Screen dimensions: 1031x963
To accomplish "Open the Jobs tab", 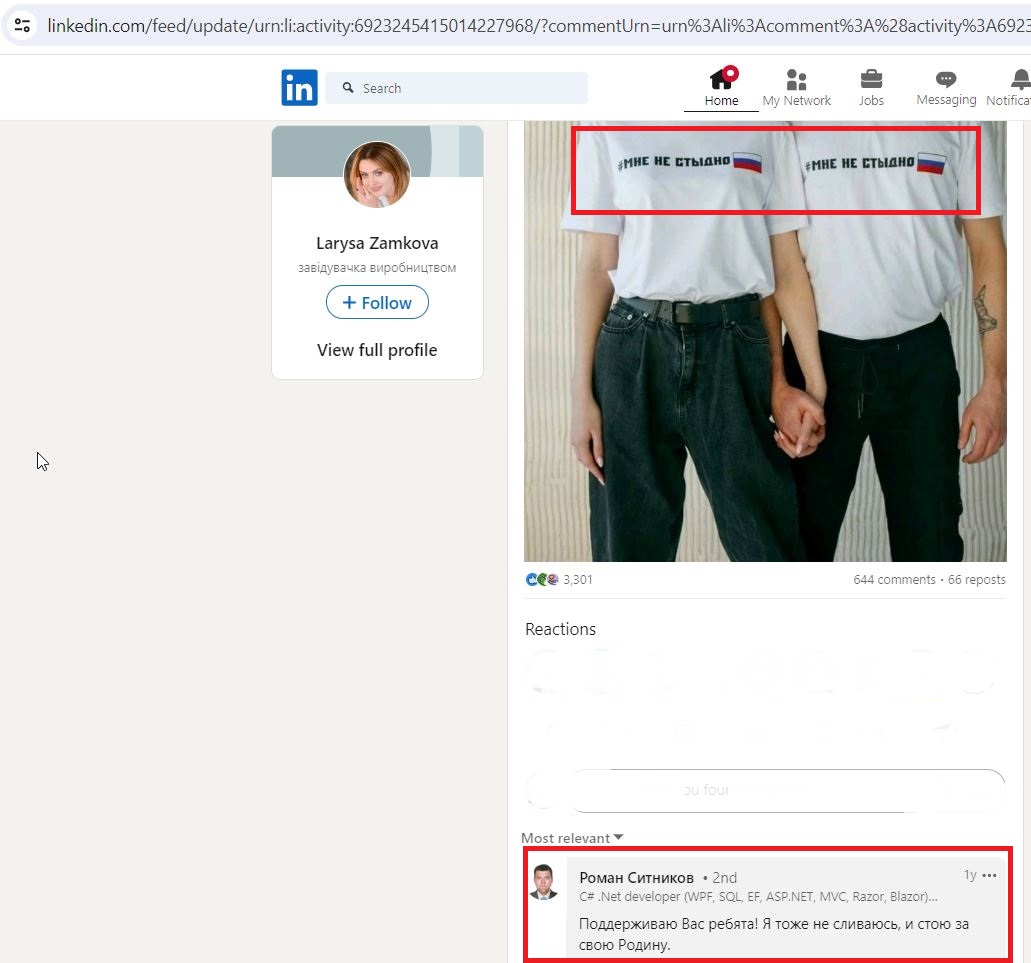I will (x=871, y=87).
